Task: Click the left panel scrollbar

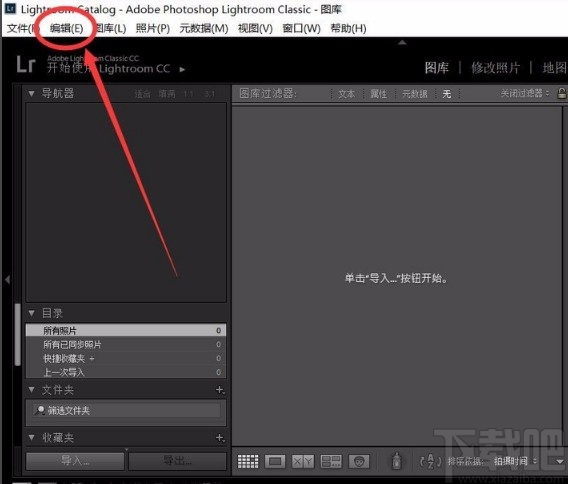Action: tap(17, 334)
